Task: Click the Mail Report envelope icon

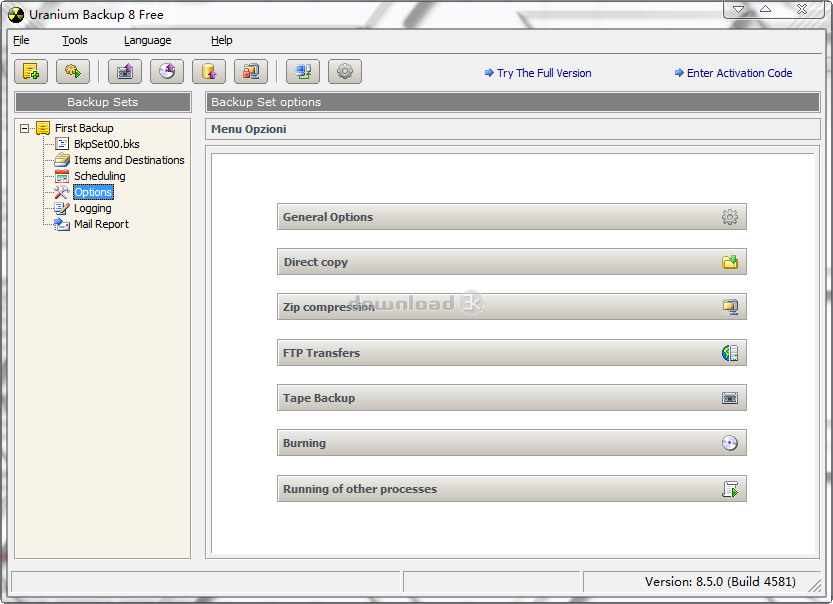Action: 62,224
